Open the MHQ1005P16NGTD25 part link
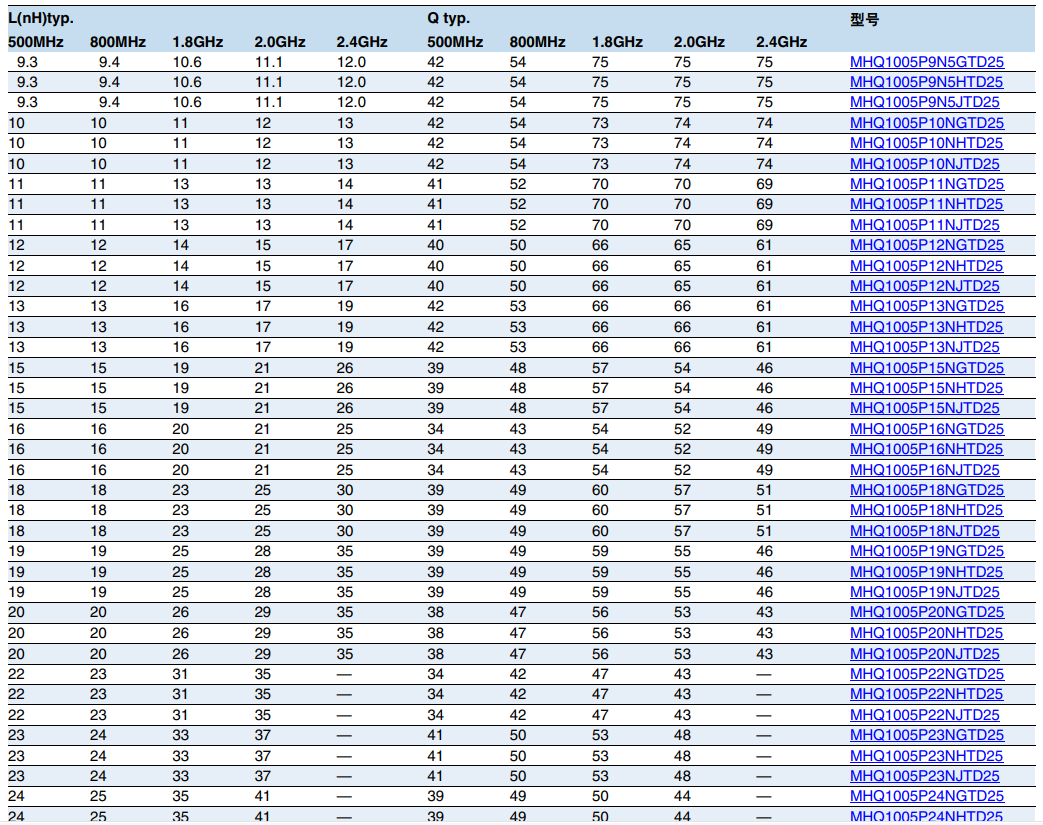The height and width of the screenshot is (825, 1043). click(927, 429)
